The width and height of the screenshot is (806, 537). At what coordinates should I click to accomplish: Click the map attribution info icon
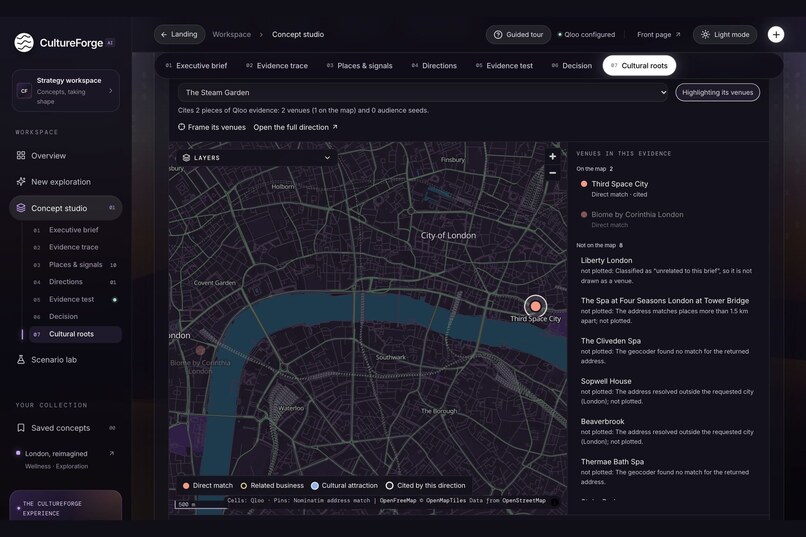(x=555, y=502)
